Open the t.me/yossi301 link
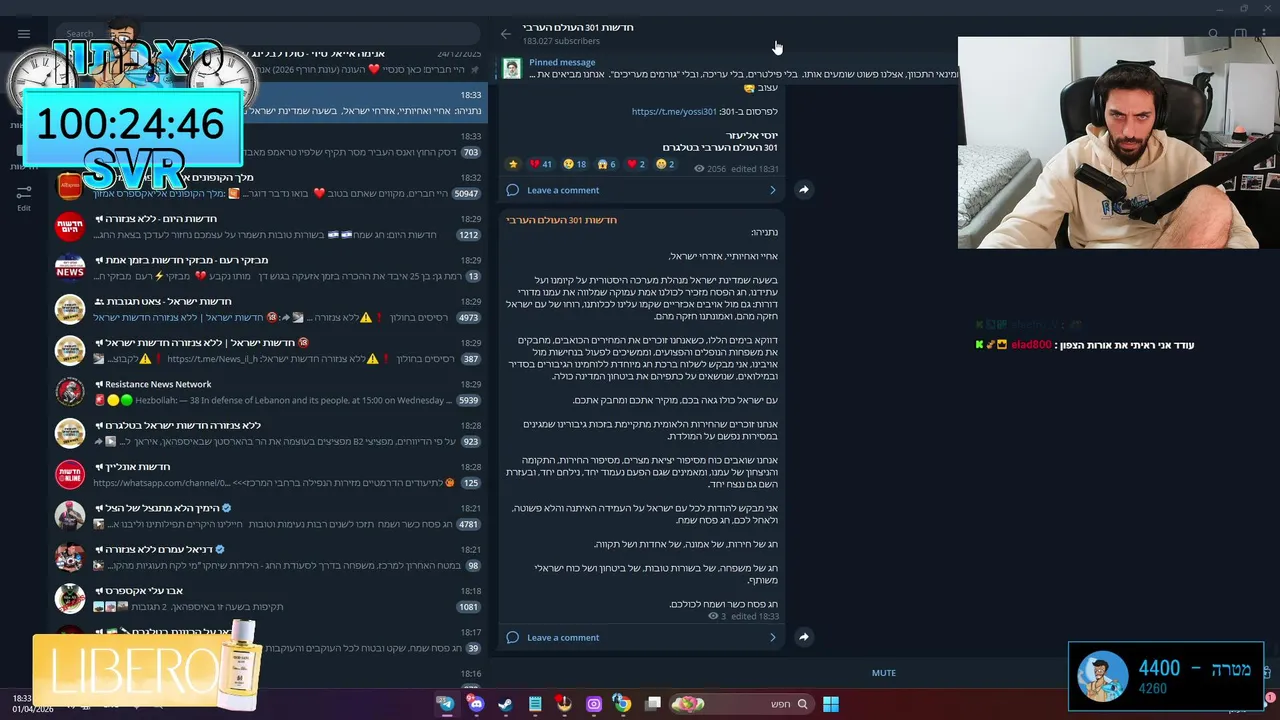 tap(674, 112)
